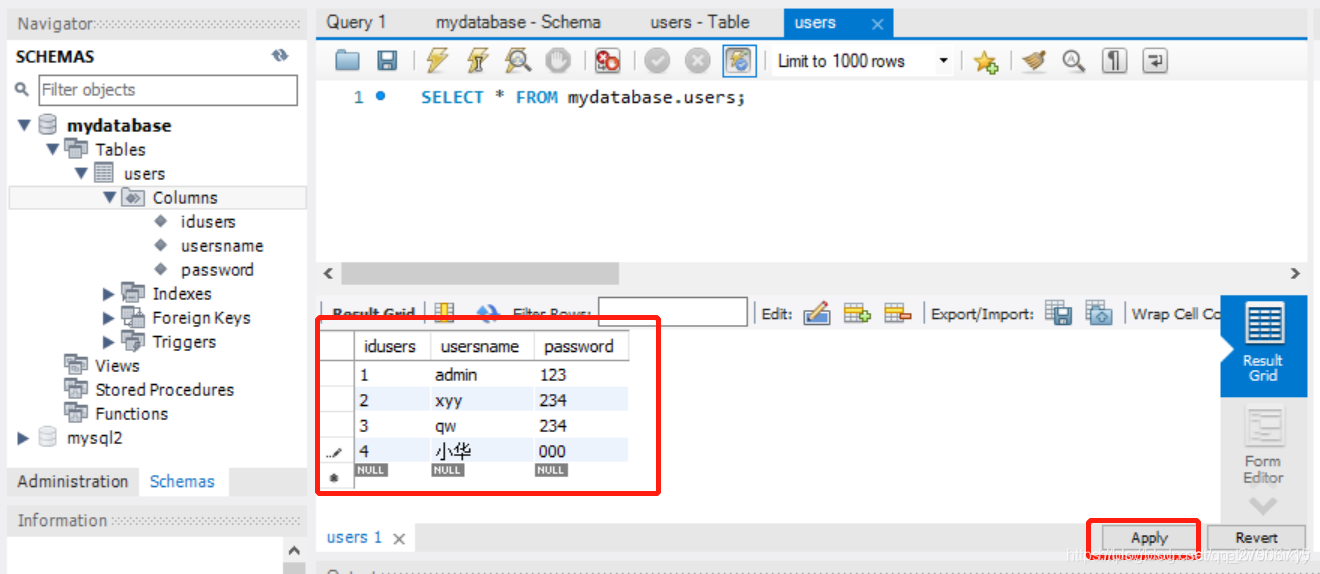1320x574 pixels.
Task: Click in the Filter objects search field
Action: (x=168, y=89)
